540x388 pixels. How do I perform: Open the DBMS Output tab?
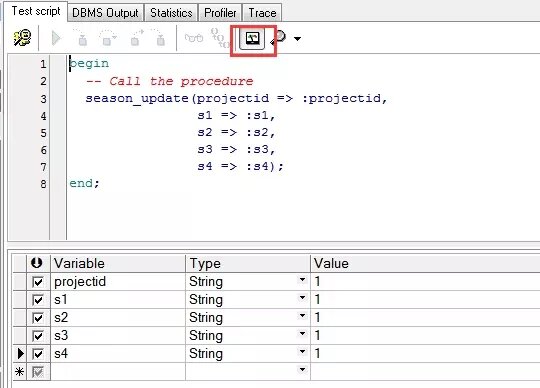[105, 13]
